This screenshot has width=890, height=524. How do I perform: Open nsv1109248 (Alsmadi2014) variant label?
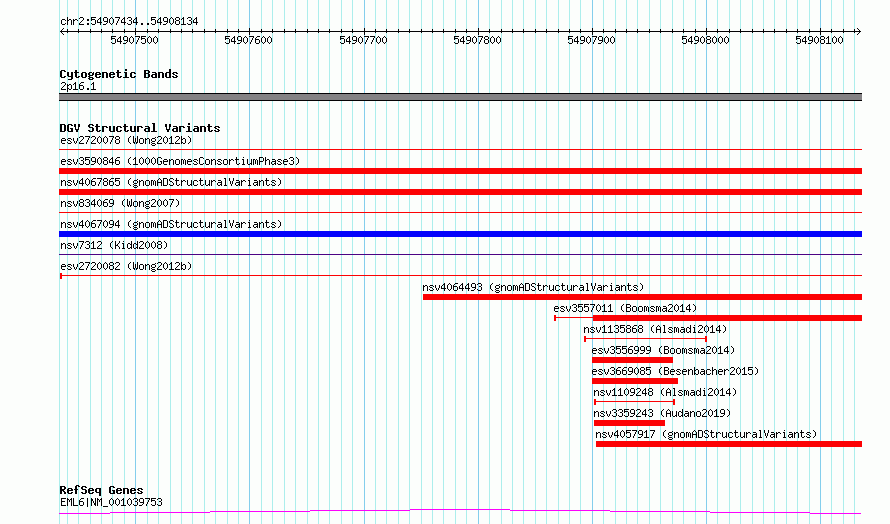point(665,392)
